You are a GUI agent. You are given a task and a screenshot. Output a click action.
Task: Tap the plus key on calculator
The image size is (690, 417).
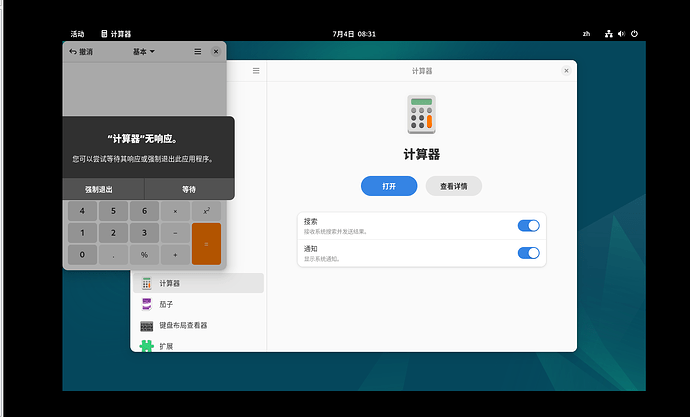pyautogui.click(x=175, y=255)
